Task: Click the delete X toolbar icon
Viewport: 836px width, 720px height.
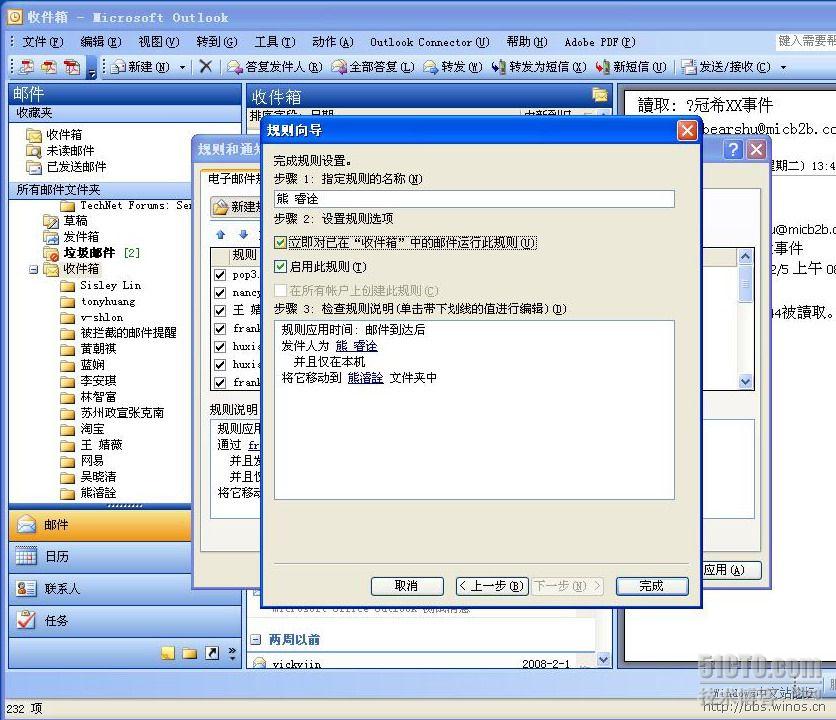Action: point(206,66)
